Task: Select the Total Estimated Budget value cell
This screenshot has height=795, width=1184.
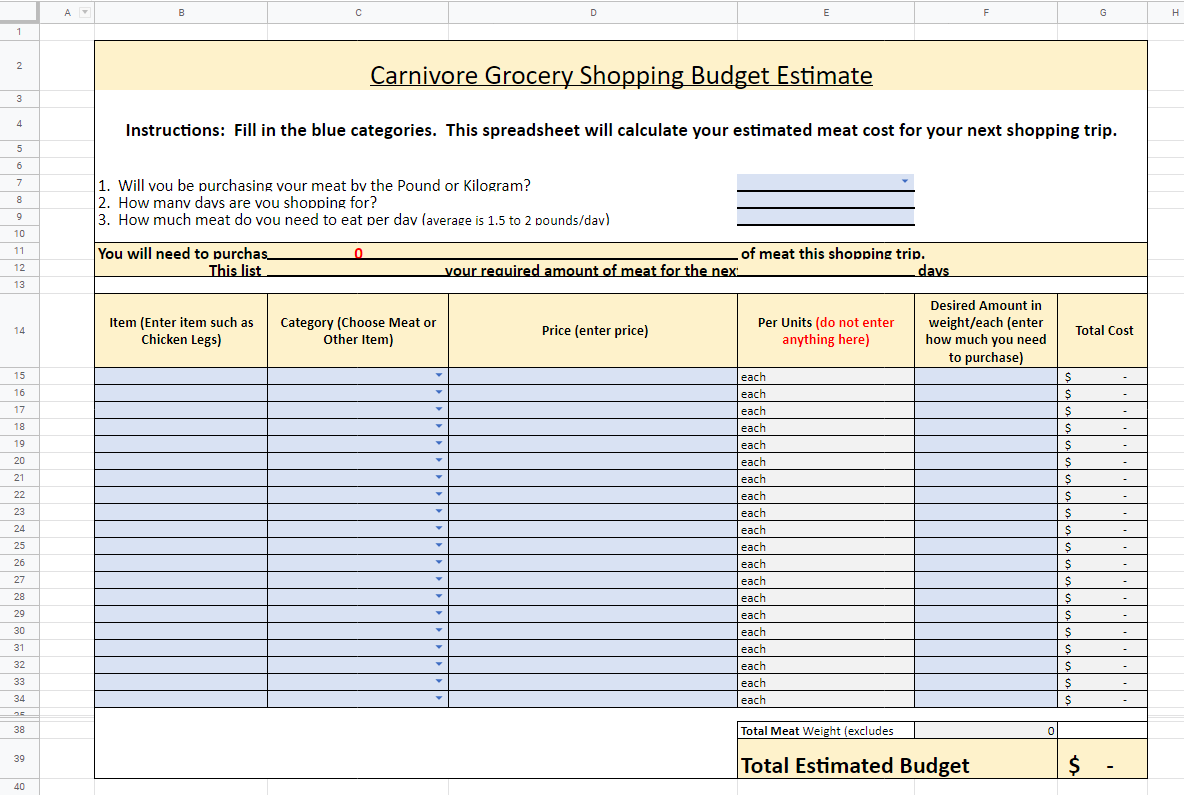Action: 1102,764
